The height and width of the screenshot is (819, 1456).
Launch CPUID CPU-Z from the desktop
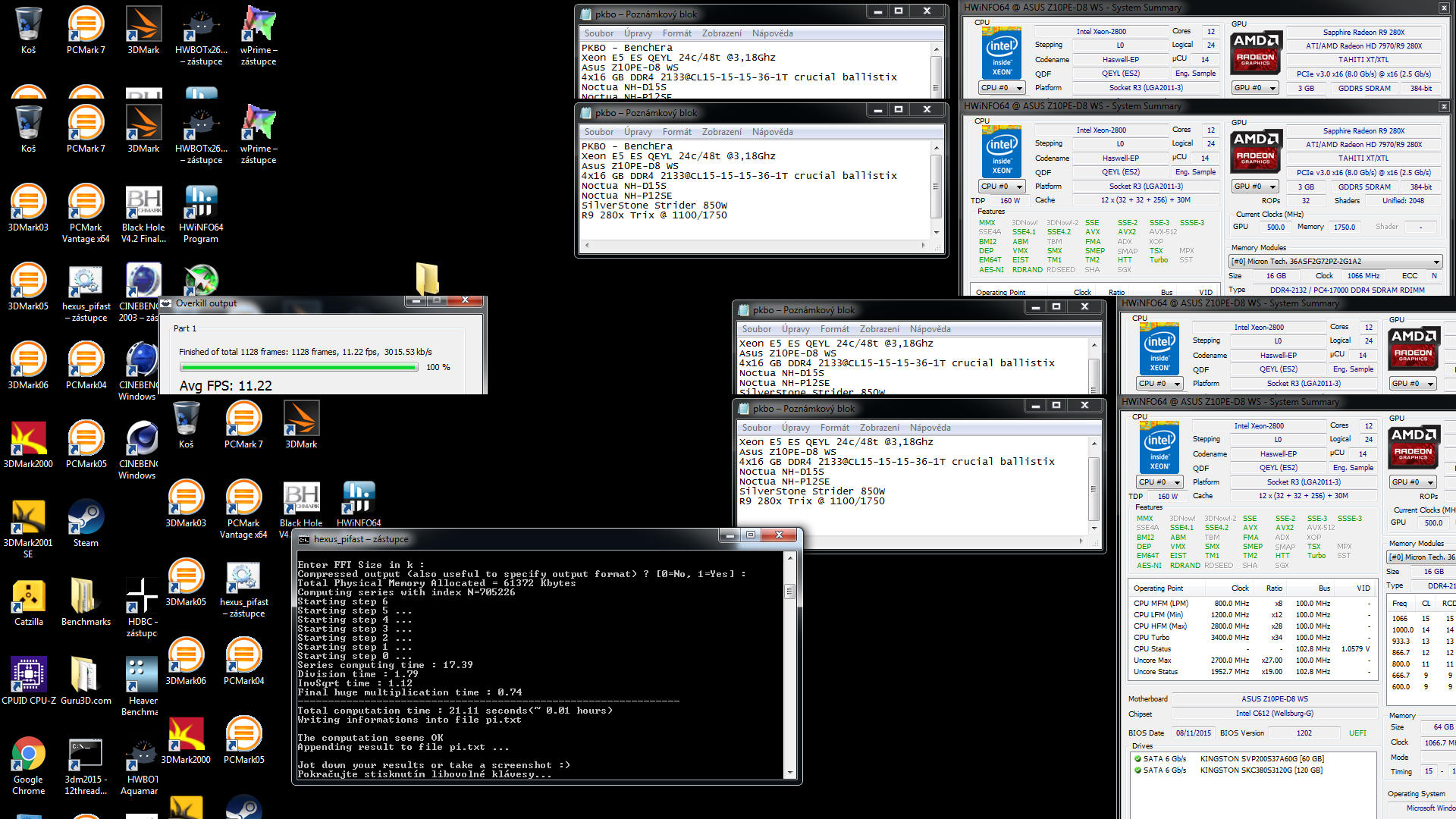(x=29, y=681)
